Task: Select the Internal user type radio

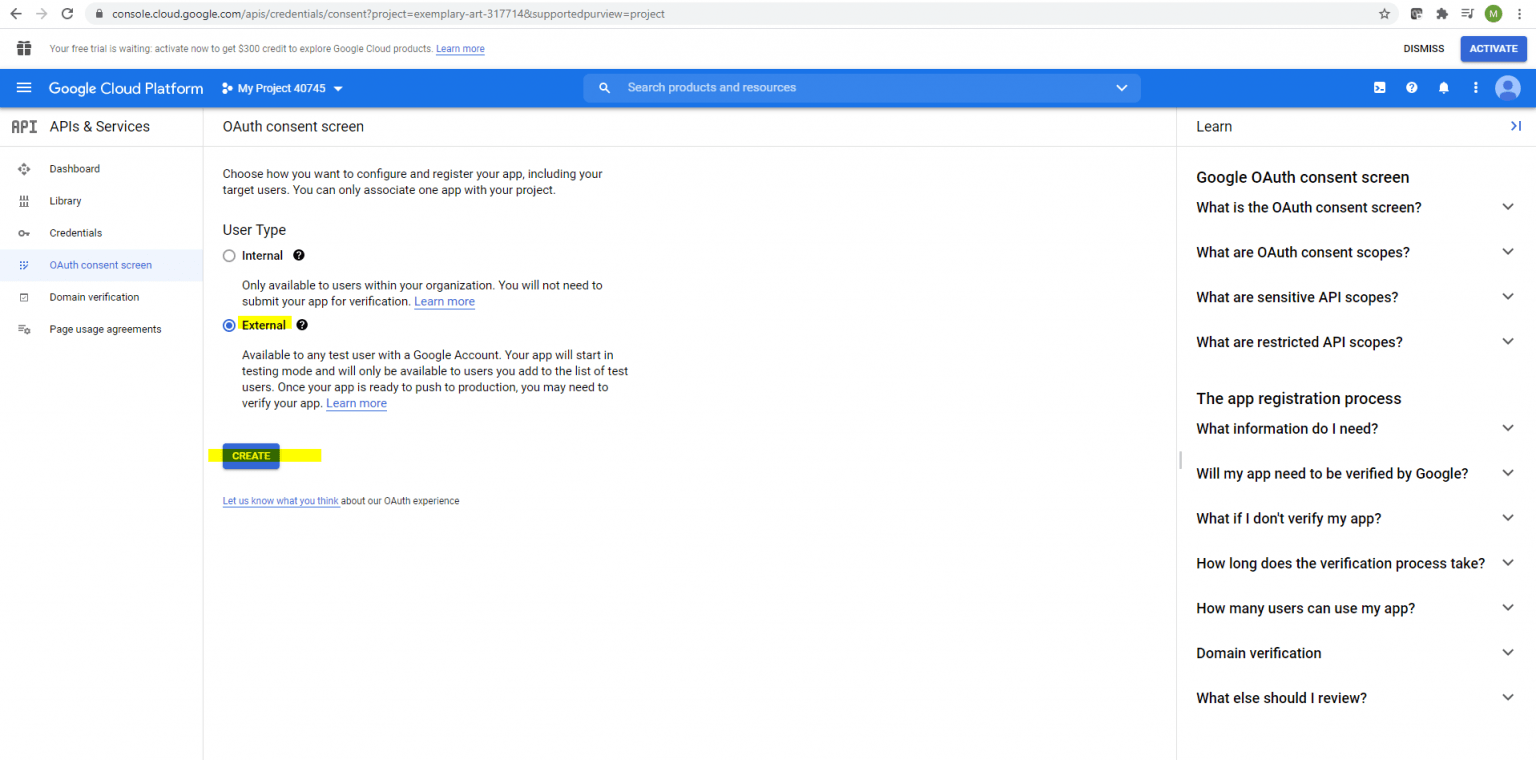Action: (x=229, y=256)
